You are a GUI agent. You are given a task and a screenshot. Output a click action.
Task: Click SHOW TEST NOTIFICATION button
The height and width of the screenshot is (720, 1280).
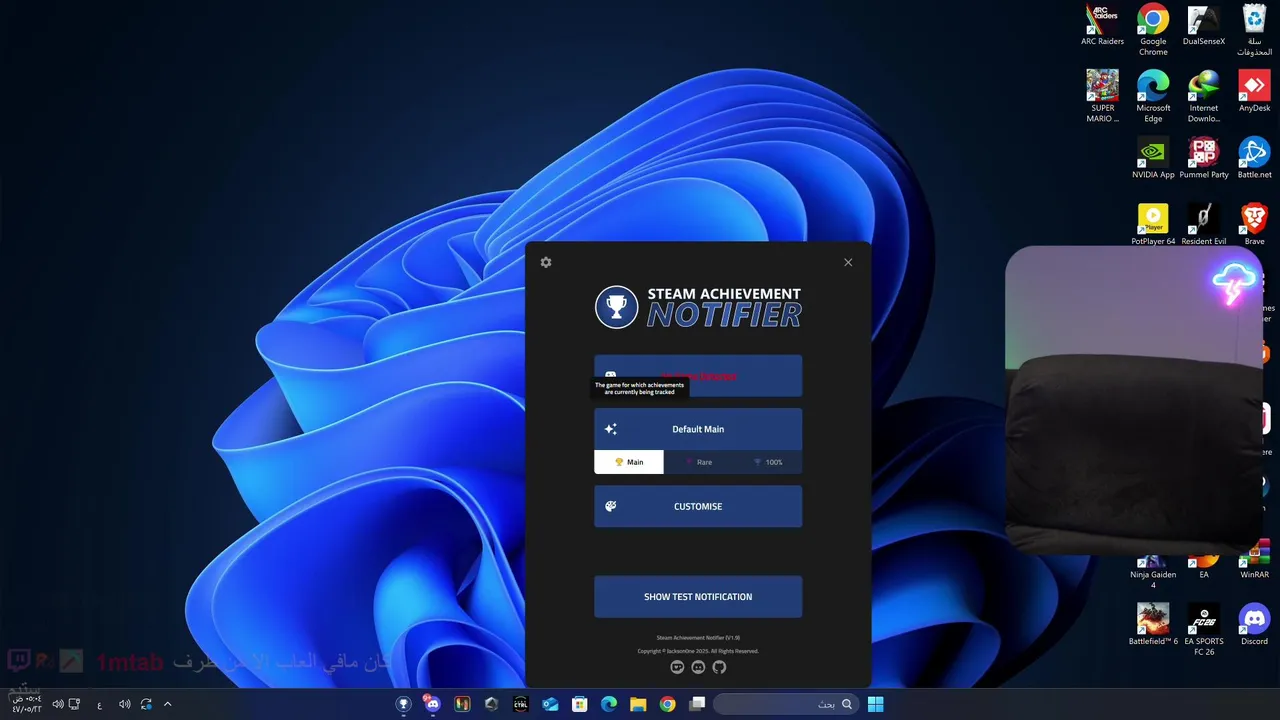tap(698, 597)
